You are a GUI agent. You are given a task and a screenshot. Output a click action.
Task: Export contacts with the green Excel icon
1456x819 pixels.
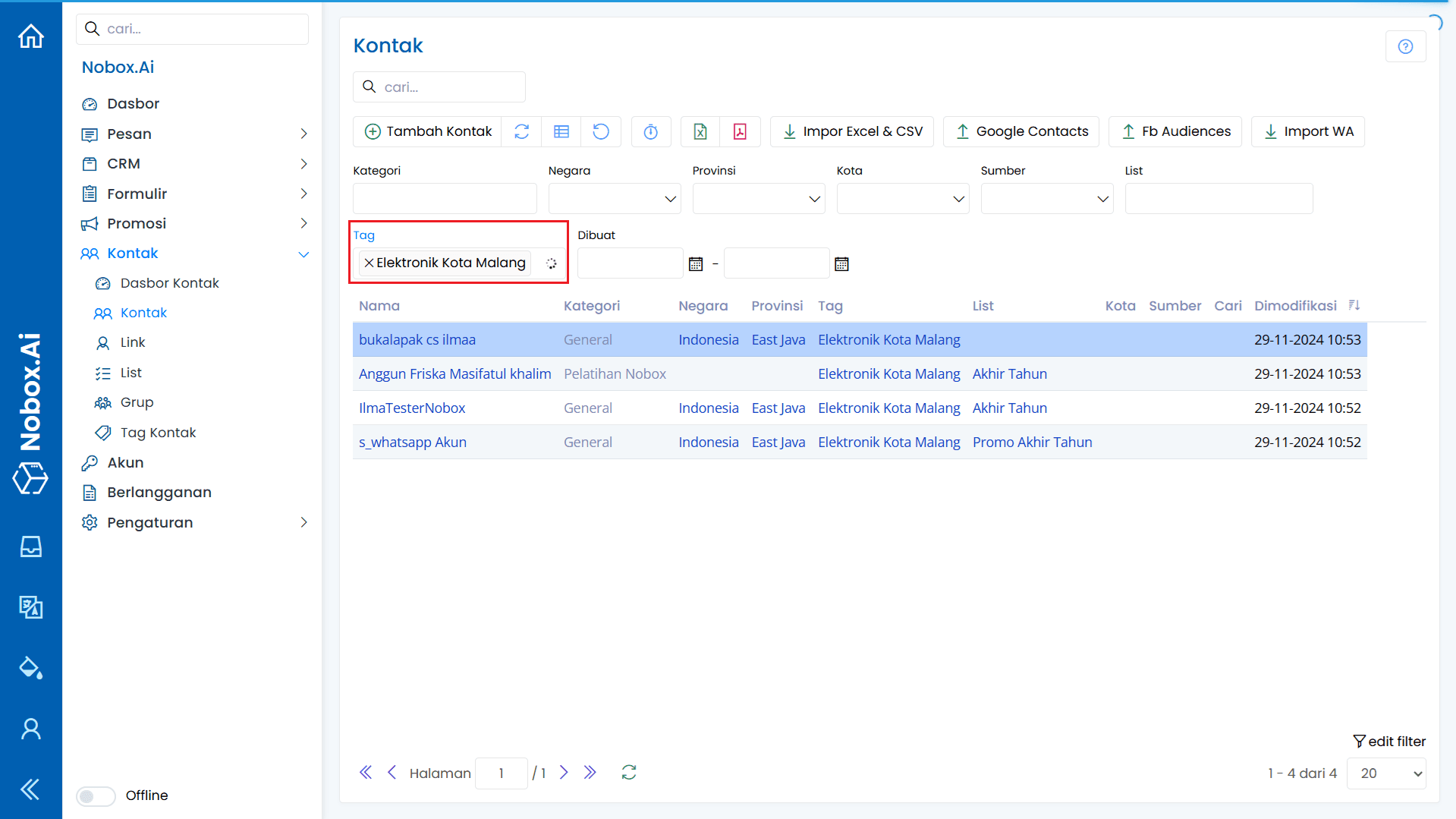point(700,131)
